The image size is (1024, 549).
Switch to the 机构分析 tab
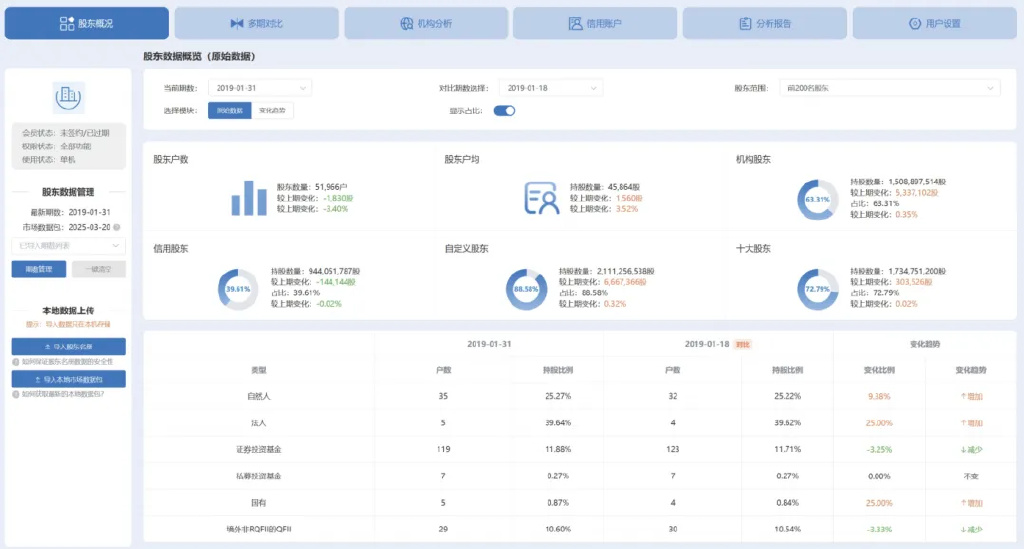pos(426,23)
